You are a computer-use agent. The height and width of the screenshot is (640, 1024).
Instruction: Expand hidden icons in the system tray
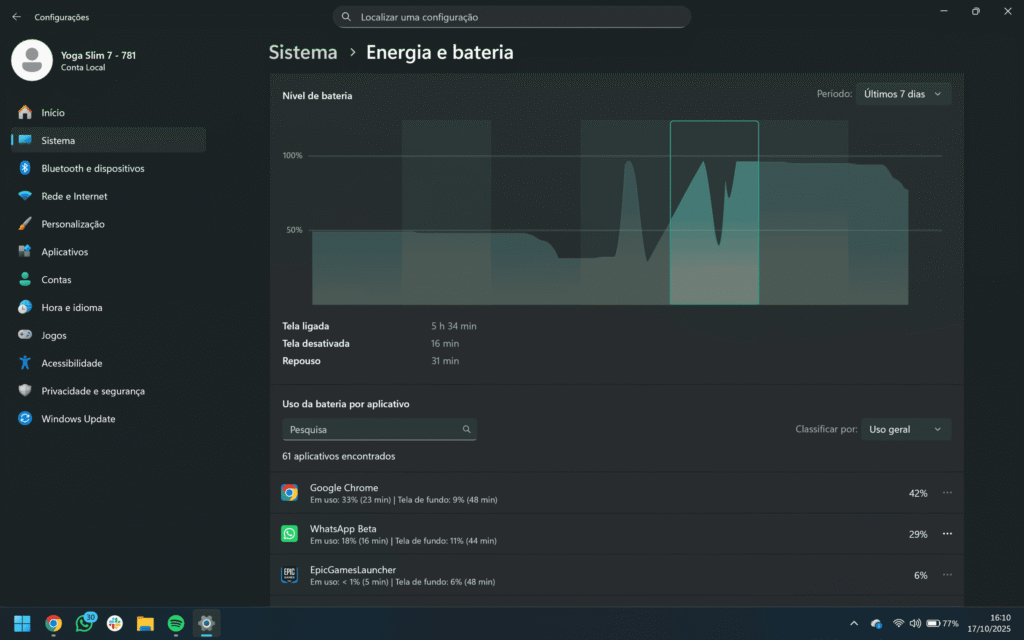pos(855,623)
